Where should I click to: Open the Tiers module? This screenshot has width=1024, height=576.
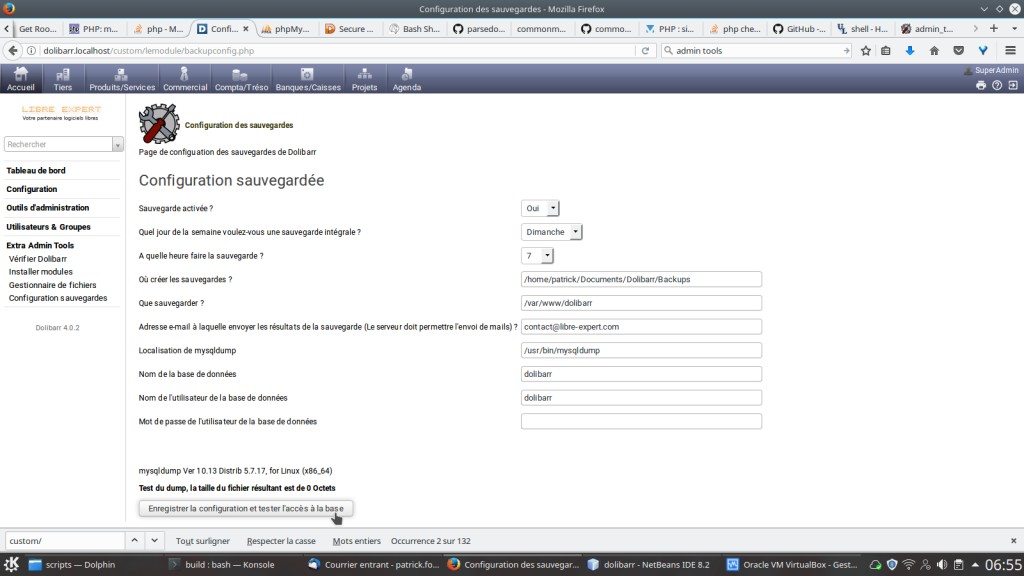click(x=63, y=79)
